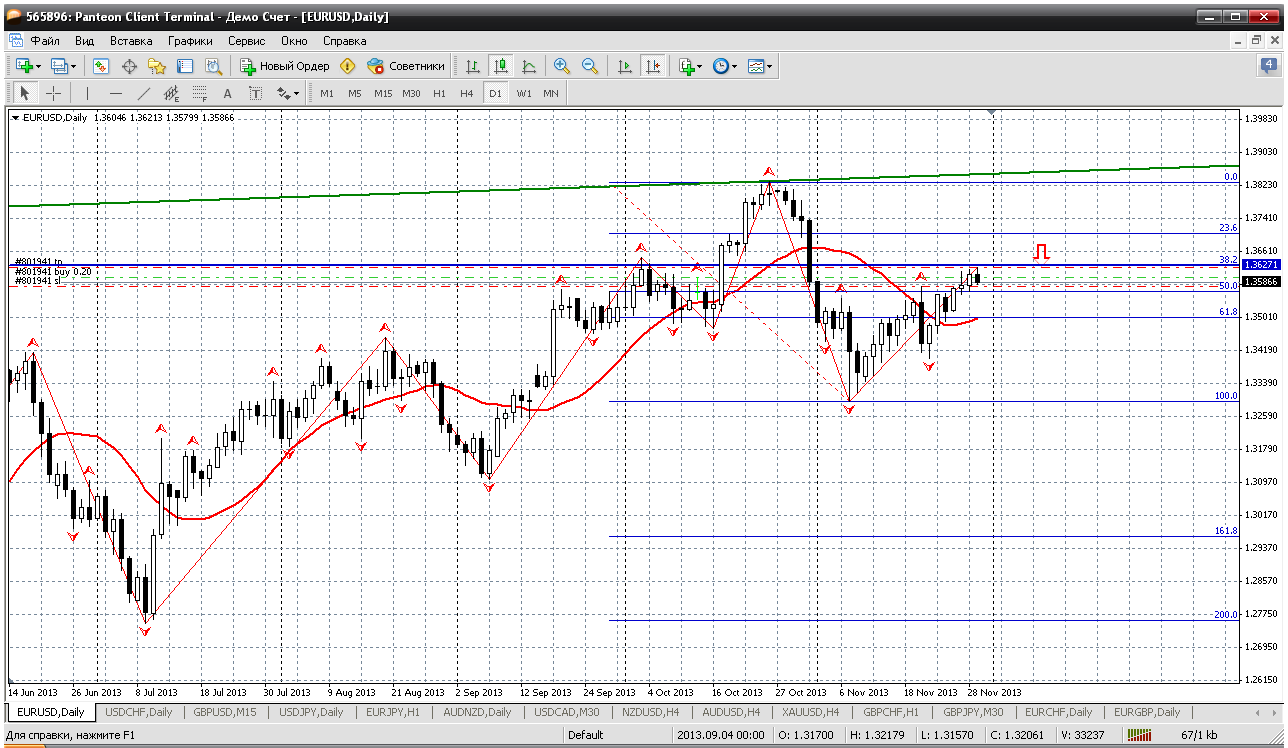
Task: Pick the horizontal line drawing tool
Action: (116, 93)
